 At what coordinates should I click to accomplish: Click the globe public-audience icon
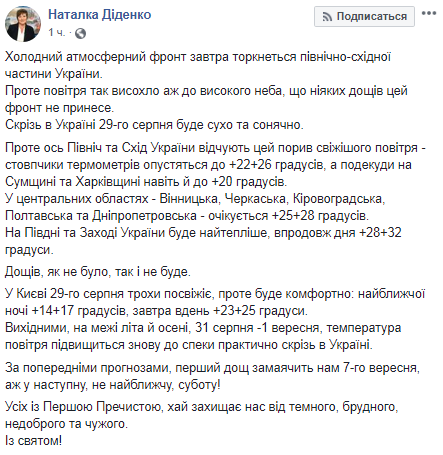[80, 33]
